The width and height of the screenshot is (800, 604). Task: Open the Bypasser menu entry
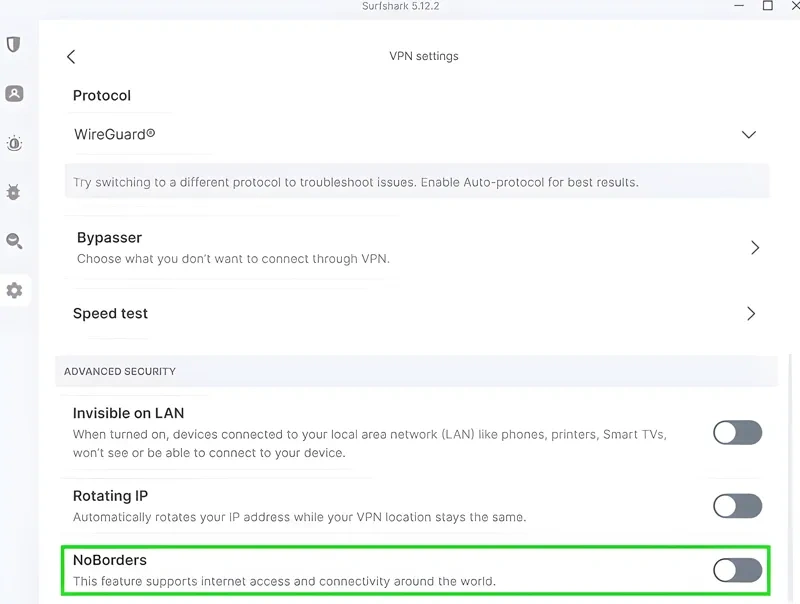point(109,238)
